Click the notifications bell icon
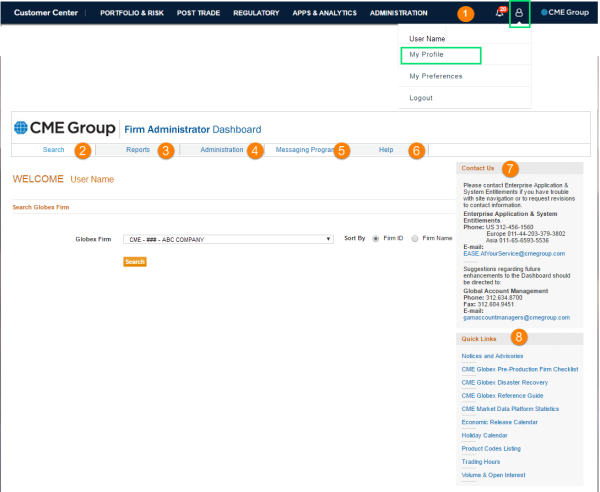This screenshot has height=492, width=600. pyautogui.click(x=499, y=13)
